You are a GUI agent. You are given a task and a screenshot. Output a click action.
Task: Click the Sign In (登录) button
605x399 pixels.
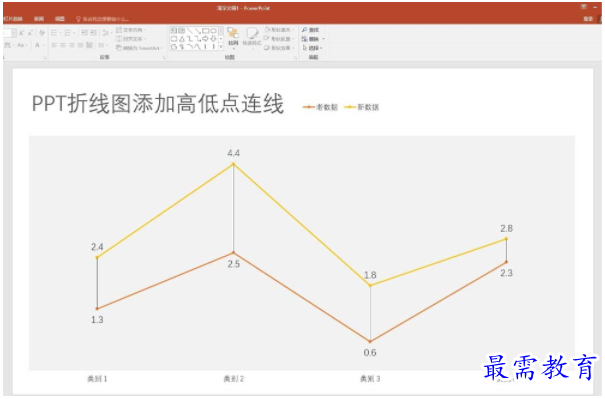click(588, 19)
